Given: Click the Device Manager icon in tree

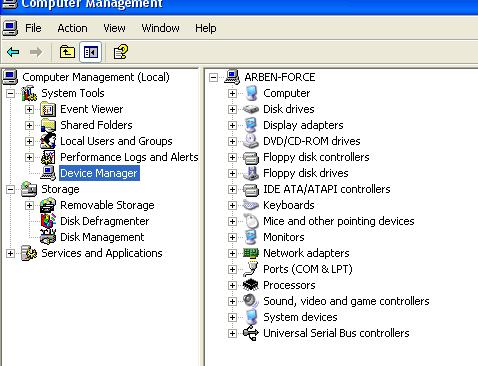Looking at the screenshot, I should click(x=48, y=173).
